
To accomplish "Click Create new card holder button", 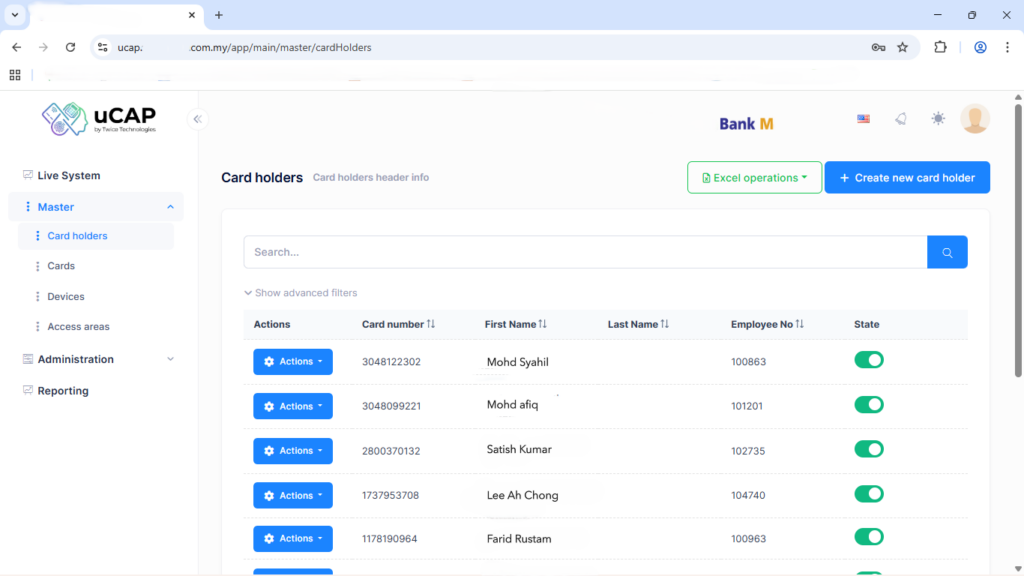I will pos(907,178).
